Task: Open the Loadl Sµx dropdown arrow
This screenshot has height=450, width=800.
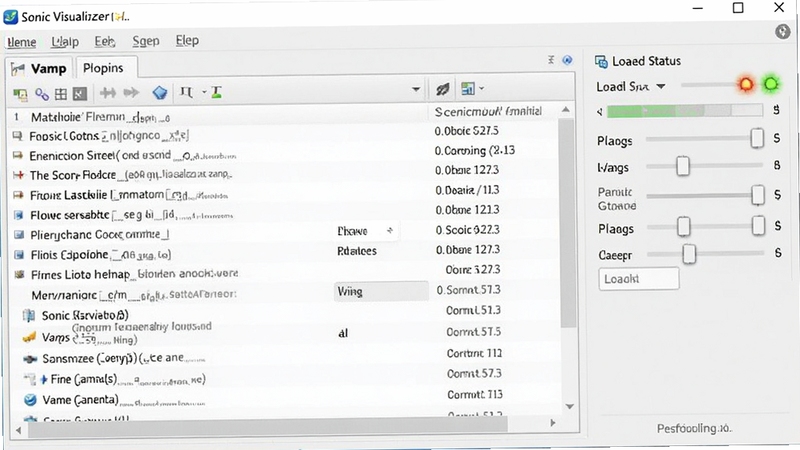Action: (661, 86)
